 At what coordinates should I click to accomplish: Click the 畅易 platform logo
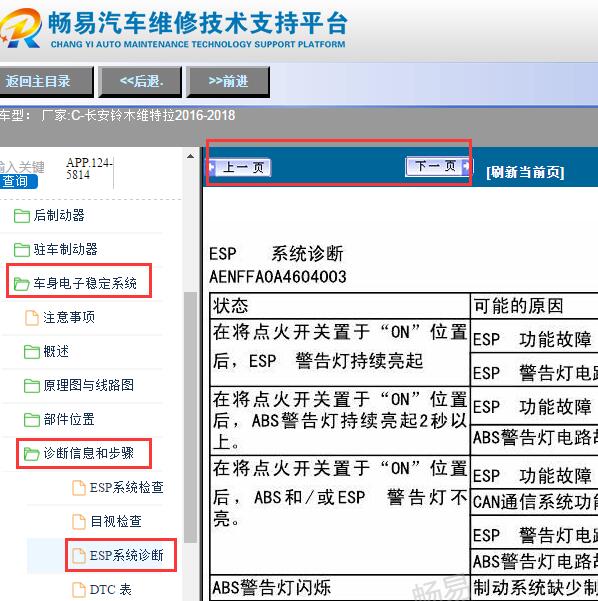[x=21, y=28]
